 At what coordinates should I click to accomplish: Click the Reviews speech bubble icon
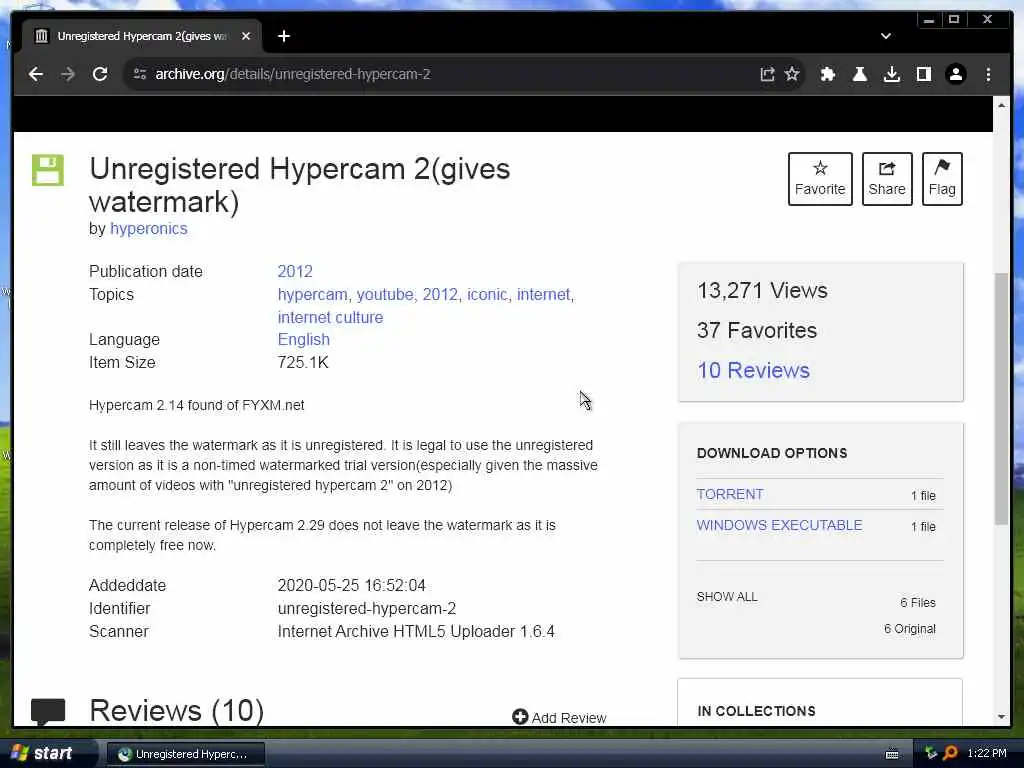(48, 711)
